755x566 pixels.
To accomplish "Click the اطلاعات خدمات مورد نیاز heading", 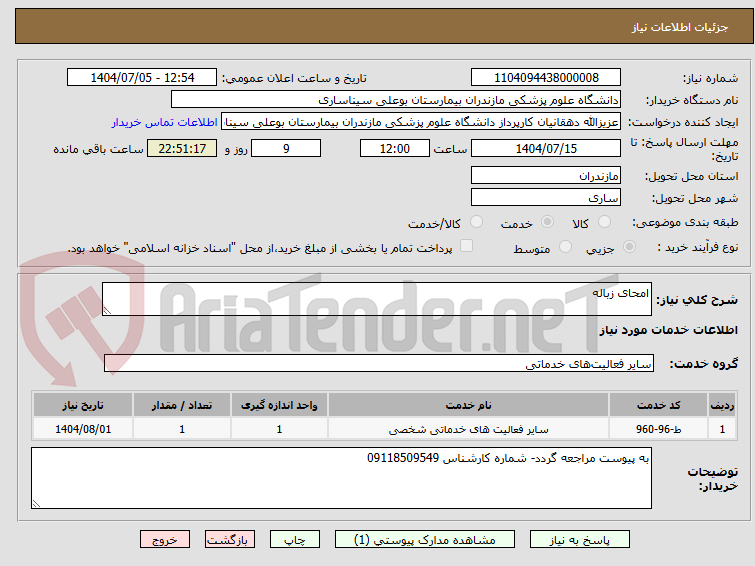I will [668, 330].
